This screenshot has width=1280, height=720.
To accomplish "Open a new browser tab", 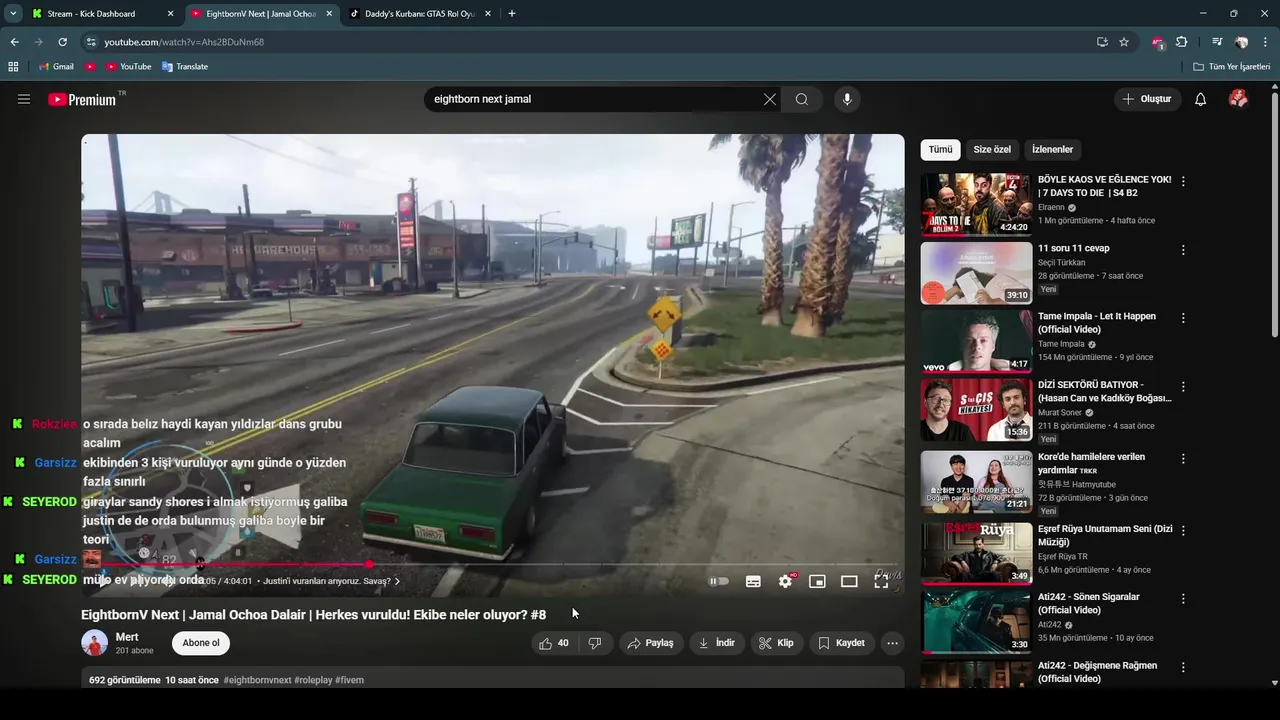I will (x=512, y=14).
